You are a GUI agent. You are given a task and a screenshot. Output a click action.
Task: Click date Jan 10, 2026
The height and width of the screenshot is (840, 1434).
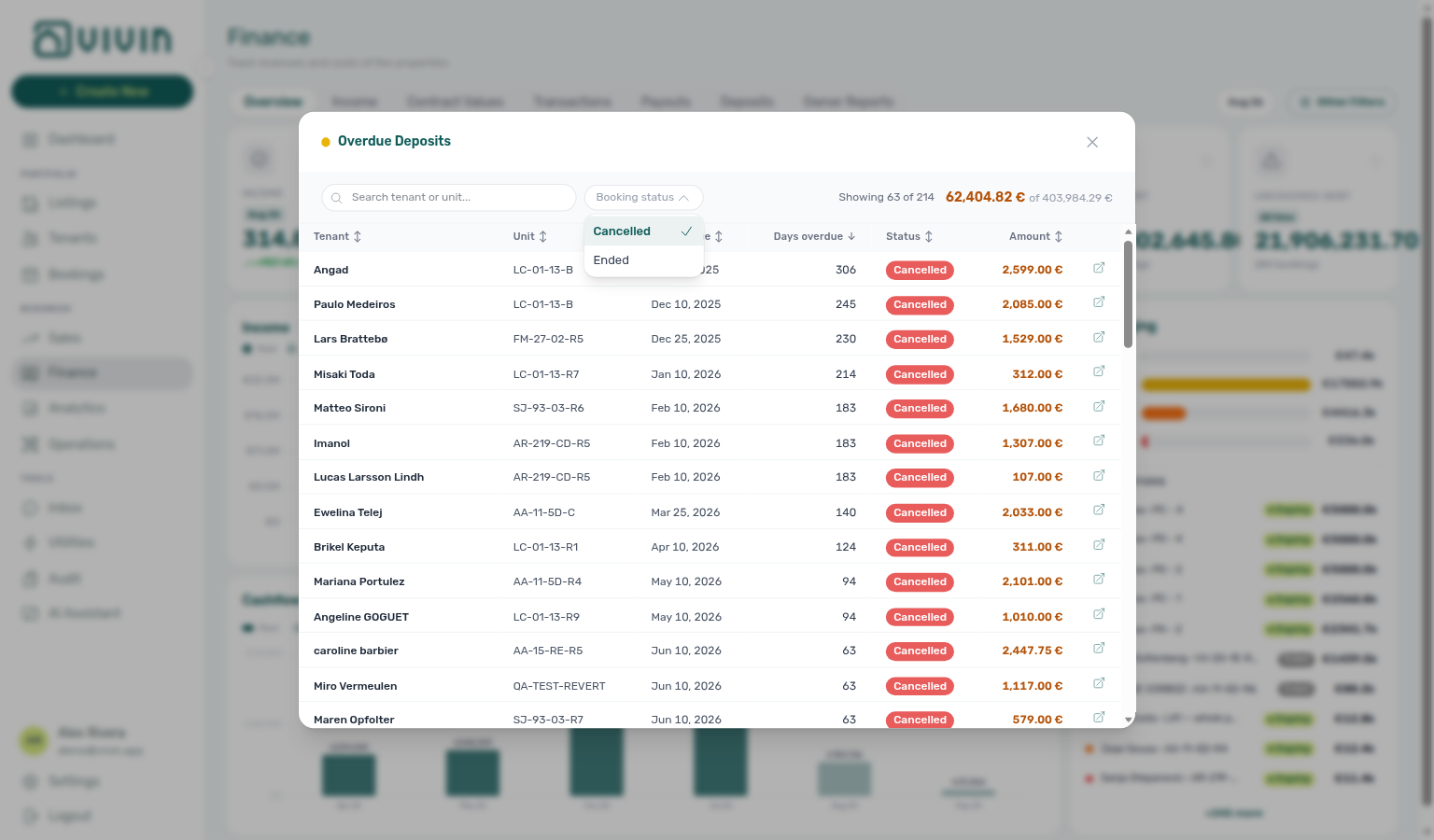686,375
